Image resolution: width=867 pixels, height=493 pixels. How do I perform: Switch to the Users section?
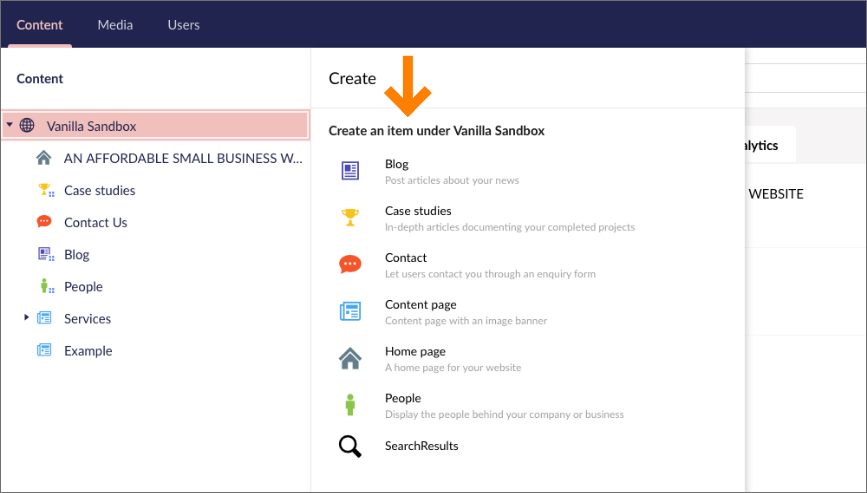[x=183, y=25]
